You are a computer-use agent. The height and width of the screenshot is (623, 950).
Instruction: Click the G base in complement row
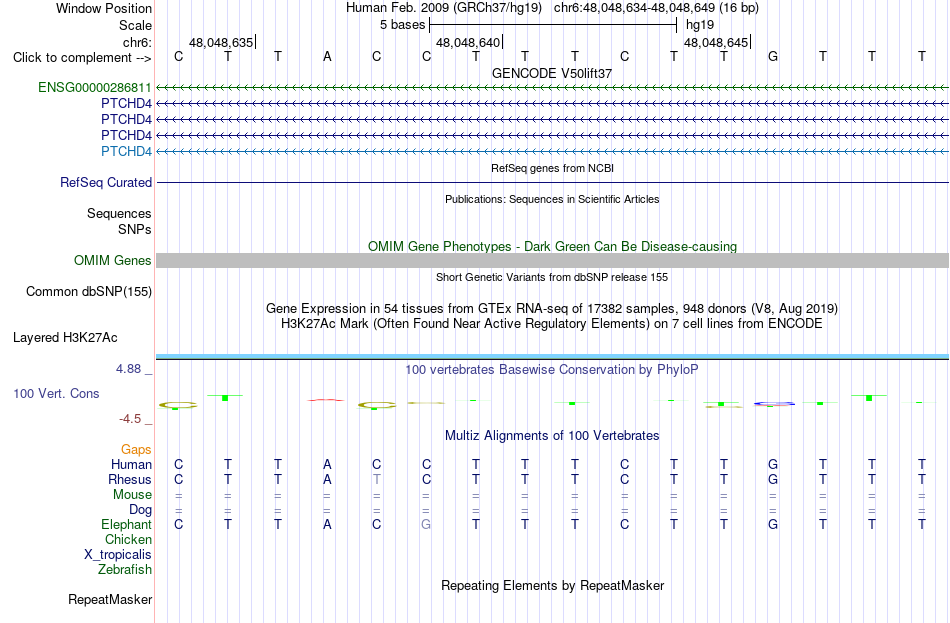click(x=772, y=57)
